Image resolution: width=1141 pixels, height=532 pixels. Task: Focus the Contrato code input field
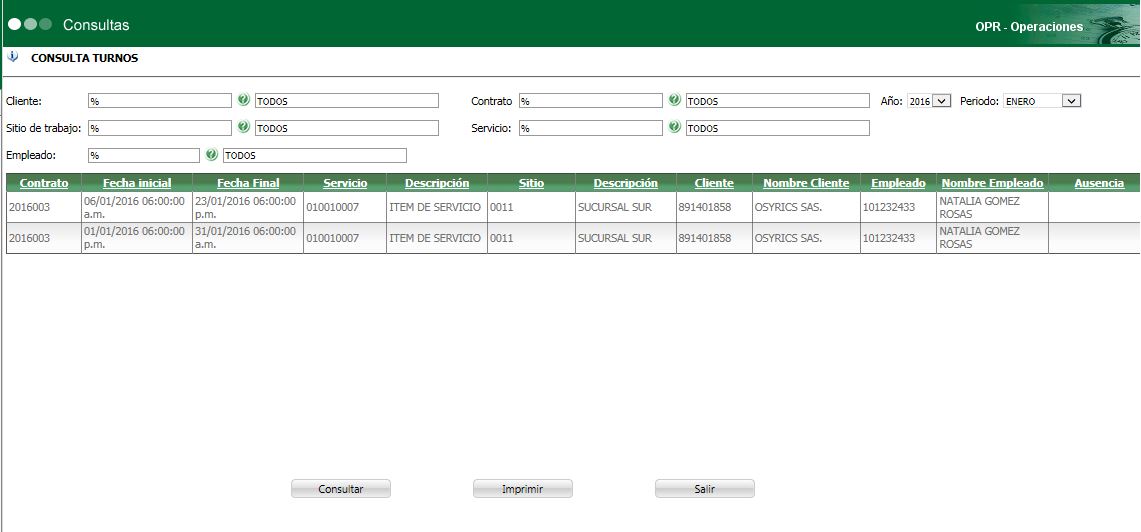click(590, 100)
